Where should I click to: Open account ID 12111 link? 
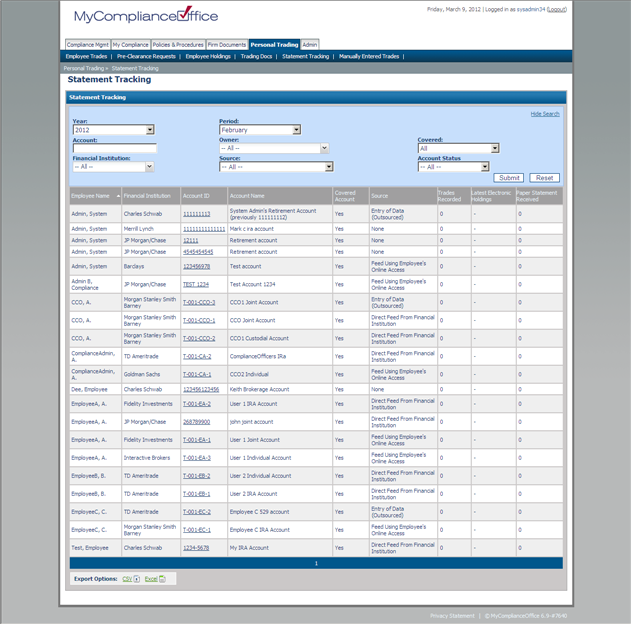click(x=190, y=241)
